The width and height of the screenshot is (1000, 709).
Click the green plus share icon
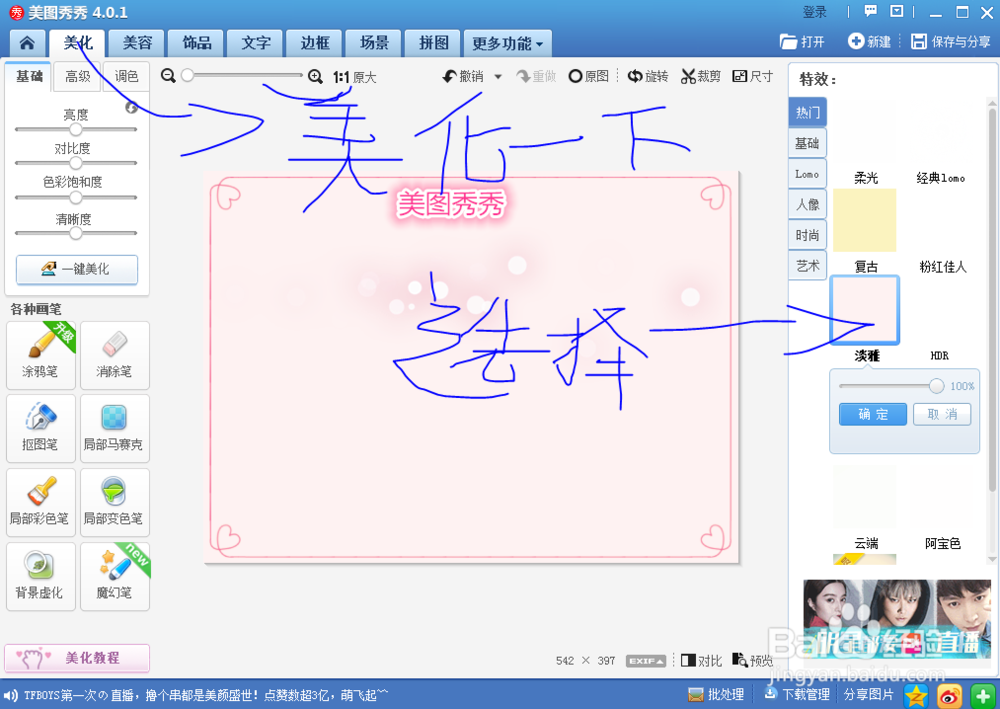tap(983, 696)
